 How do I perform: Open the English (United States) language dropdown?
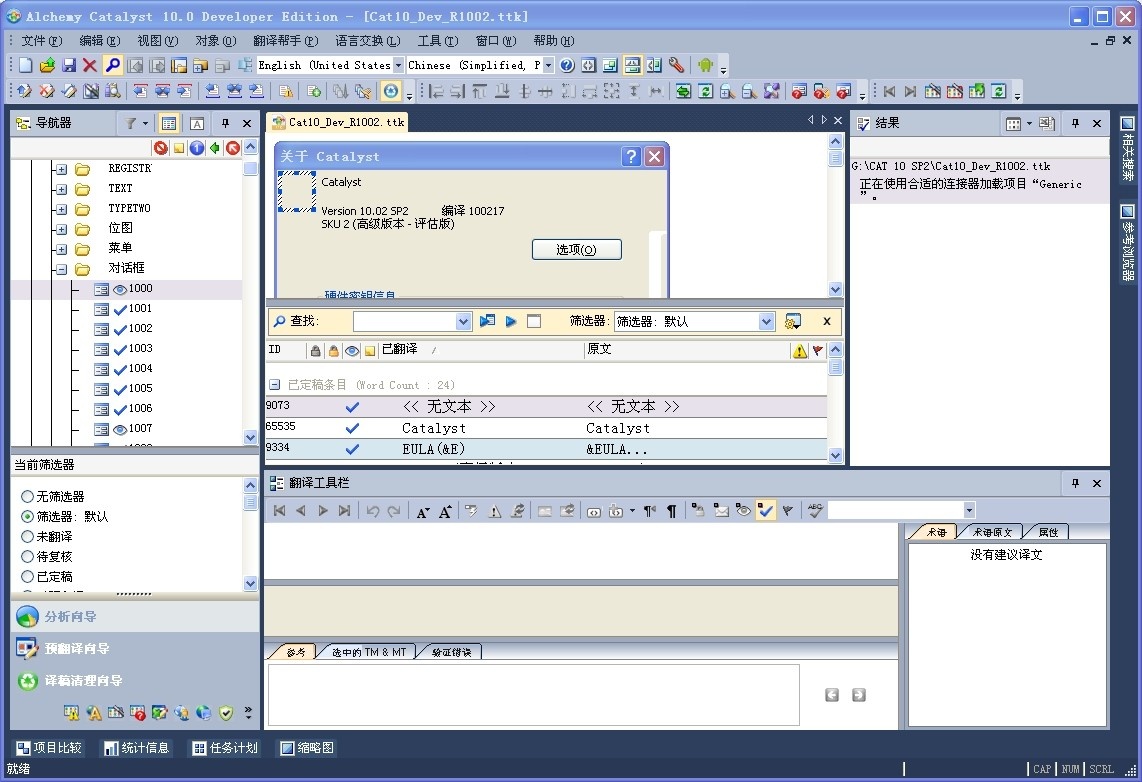click(x=398, y=65)
